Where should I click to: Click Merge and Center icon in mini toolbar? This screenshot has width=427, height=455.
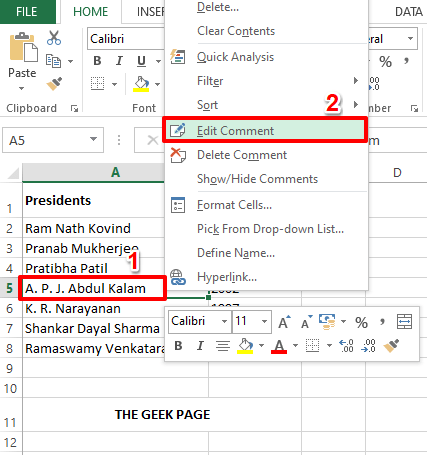tap(404, 322)
